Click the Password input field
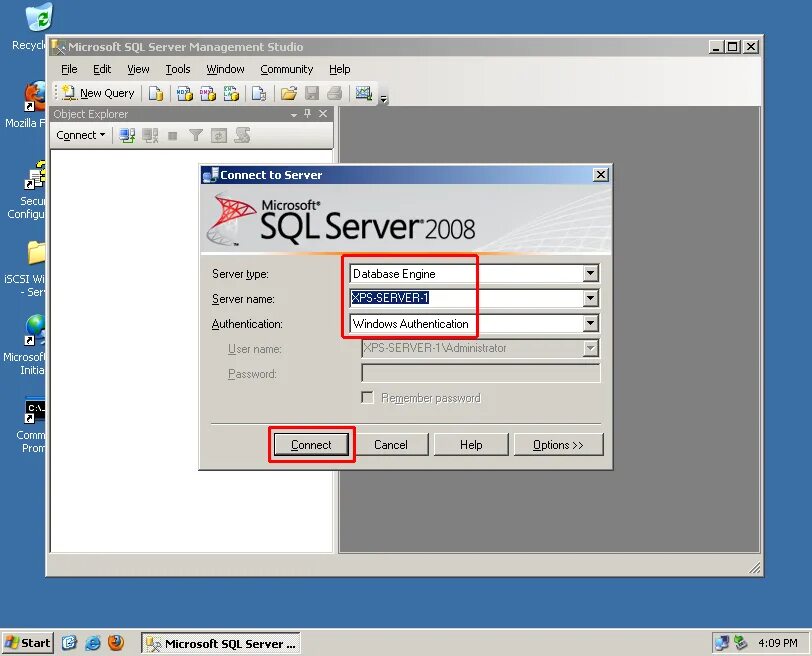Viewport: 812px width, 656px height. pyautogui.click(x=481, y=373)
